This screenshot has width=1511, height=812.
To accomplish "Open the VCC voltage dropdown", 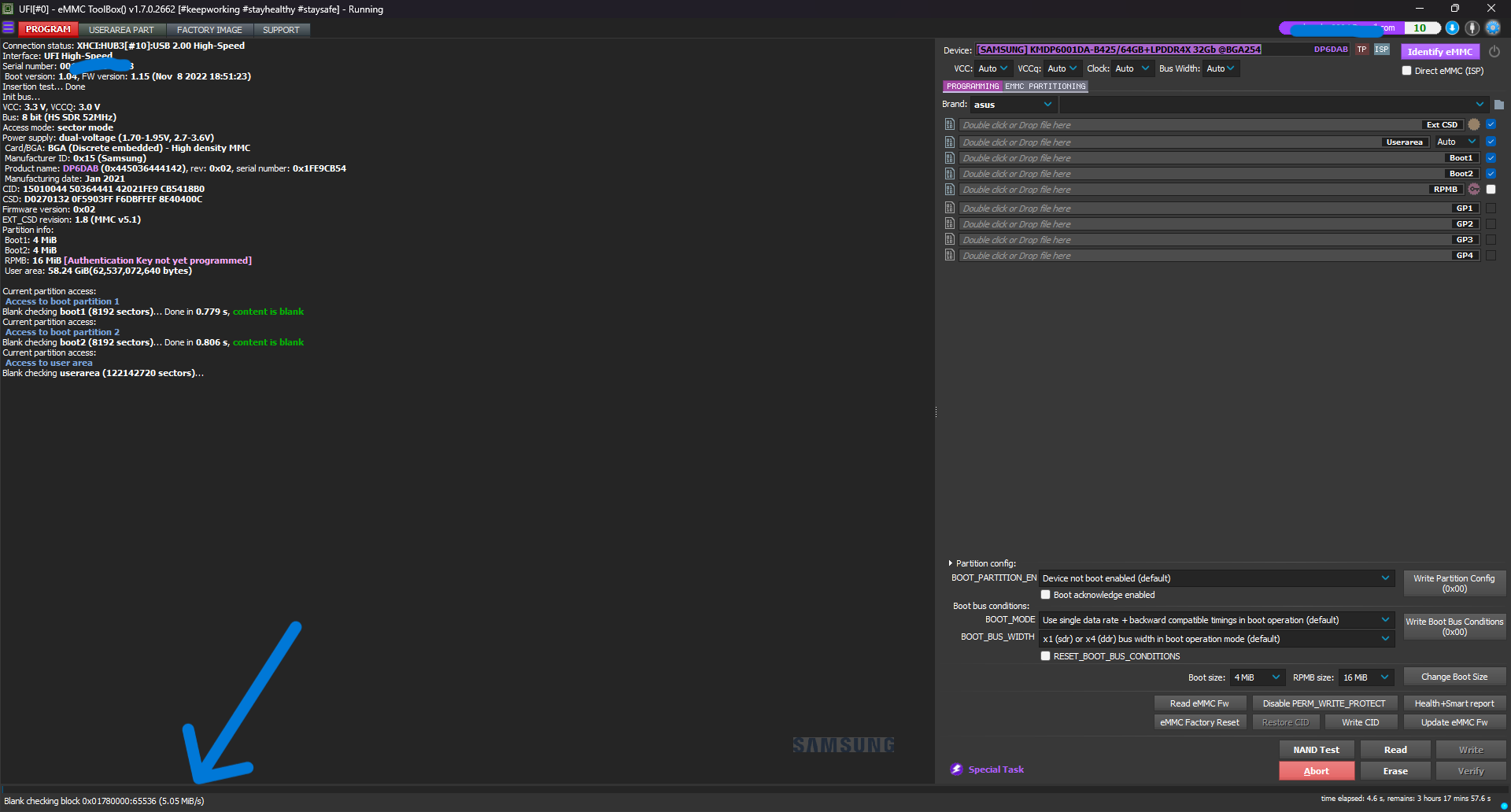I will point(992,68).
